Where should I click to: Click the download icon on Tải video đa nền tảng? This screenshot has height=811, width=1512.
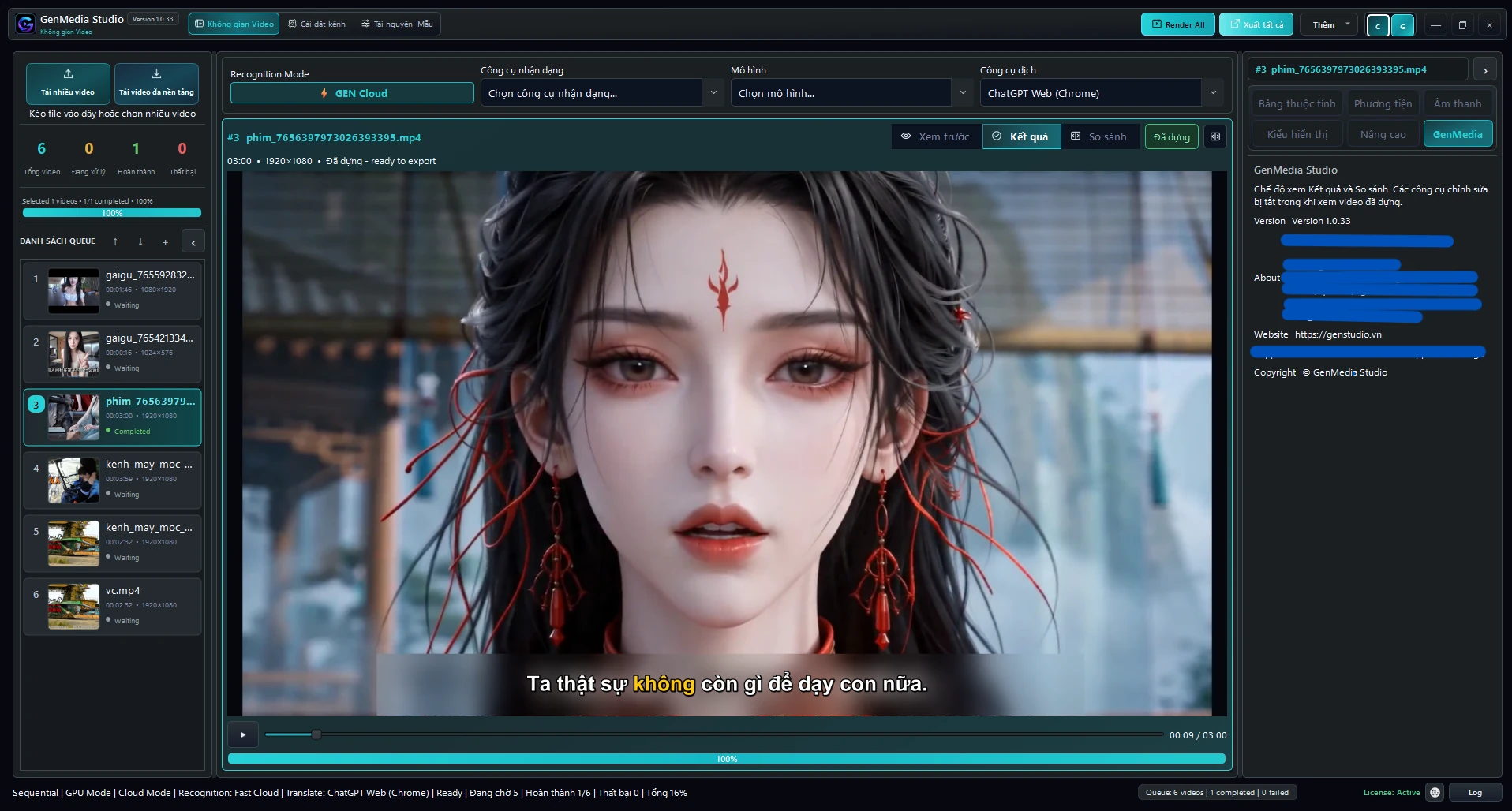pos(156,74)
